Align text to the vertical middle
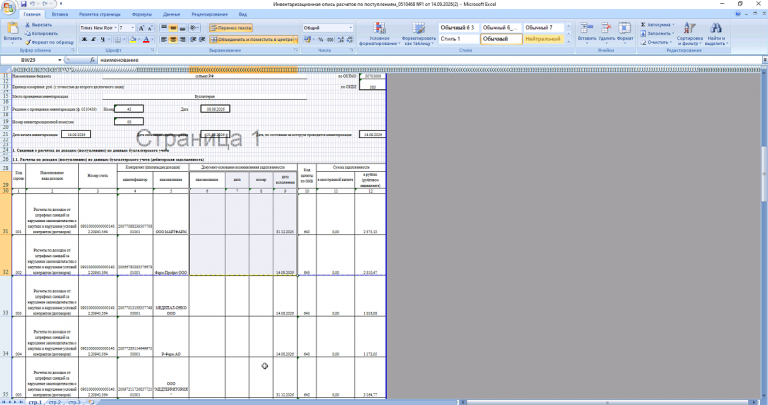Image resolution: width=768 pixels, height=405 pixels. click(x=173, y=28)
